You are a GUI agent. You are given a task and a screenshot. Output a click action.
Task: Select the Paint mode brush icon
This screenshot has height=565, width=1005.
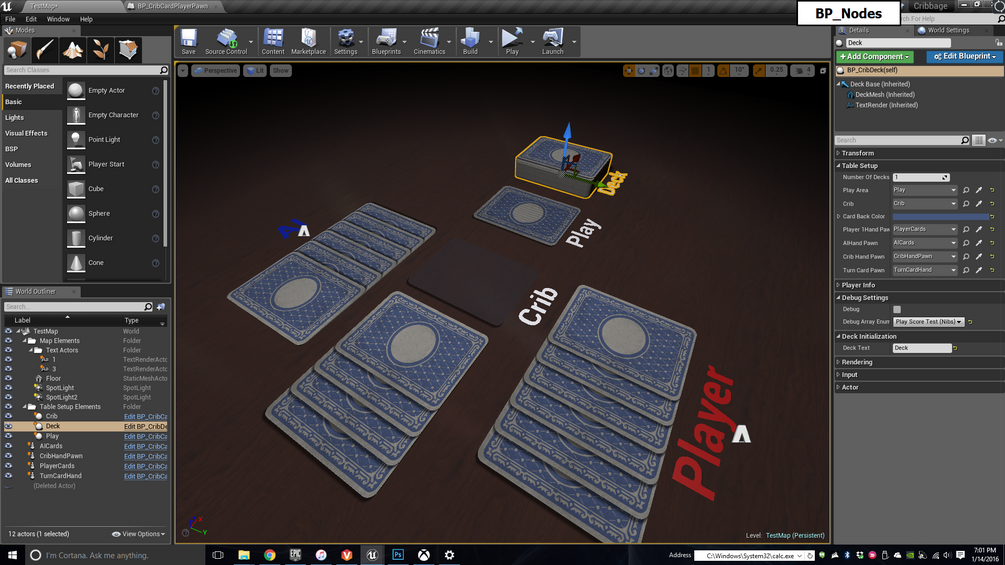pos(45,49)
